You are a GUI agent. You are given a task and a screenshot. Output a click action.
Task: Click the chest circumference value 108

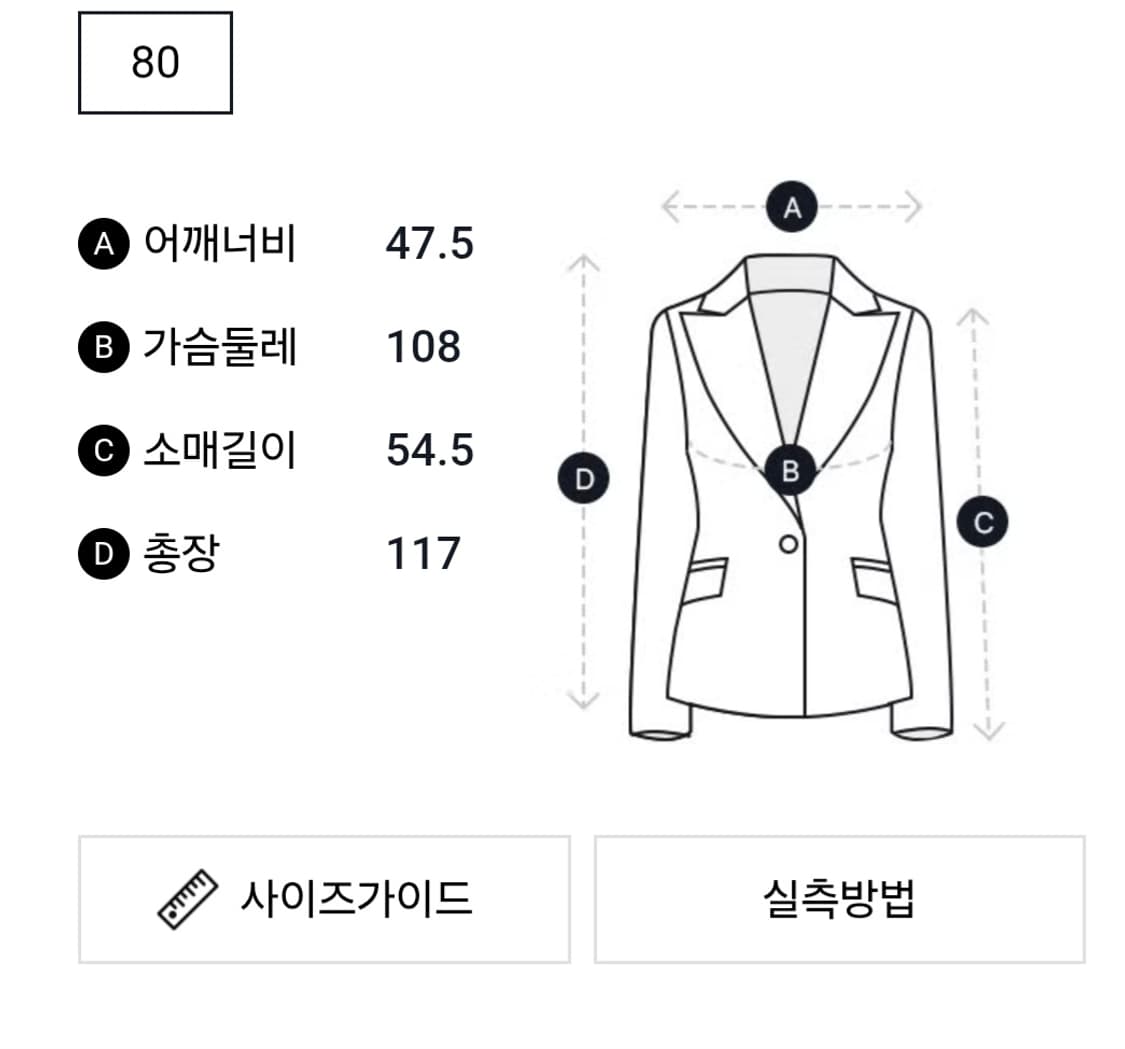point(424,347)
